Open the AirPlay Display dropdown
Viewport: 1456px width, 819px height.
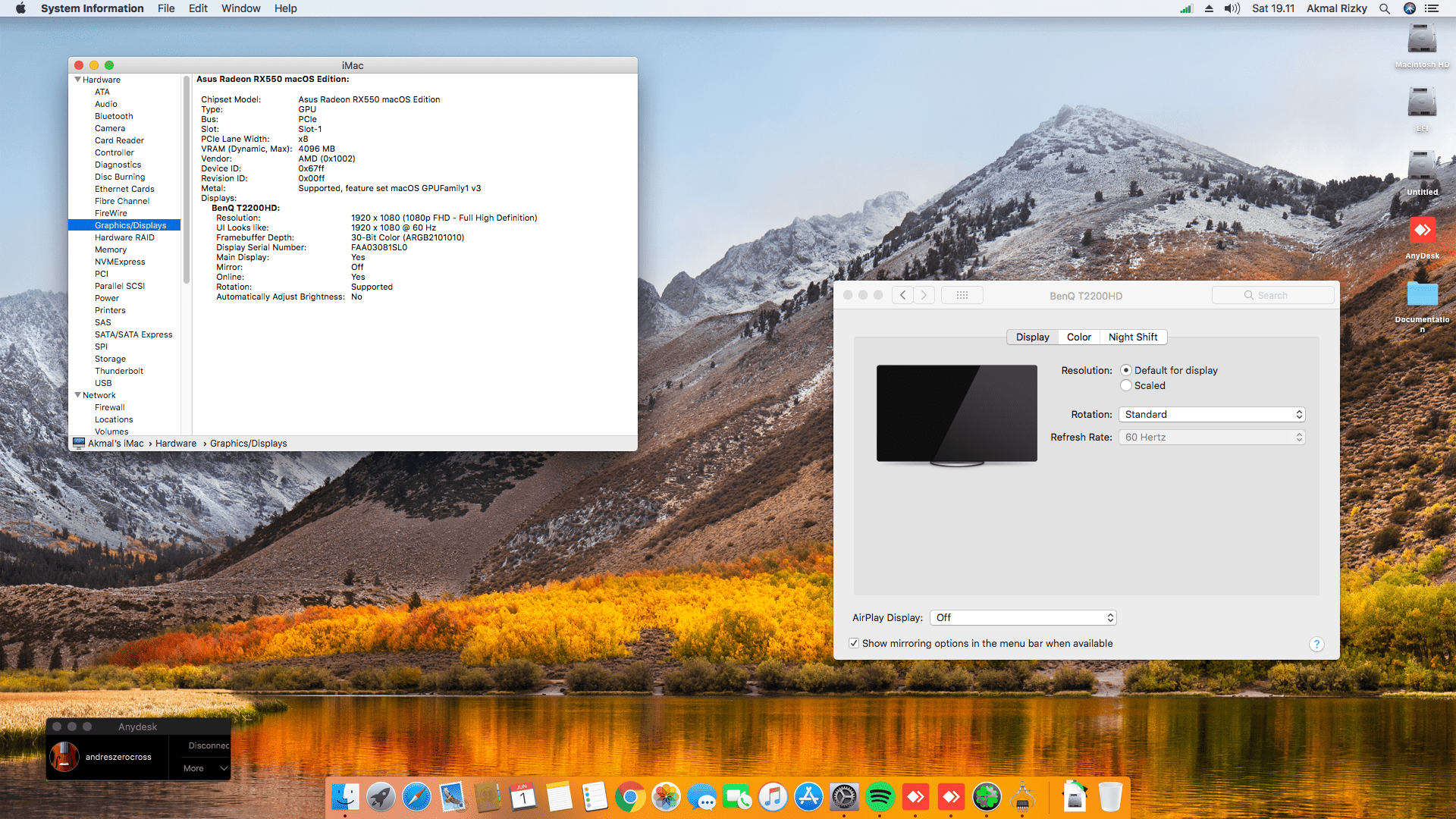[x=1023, y=618]
